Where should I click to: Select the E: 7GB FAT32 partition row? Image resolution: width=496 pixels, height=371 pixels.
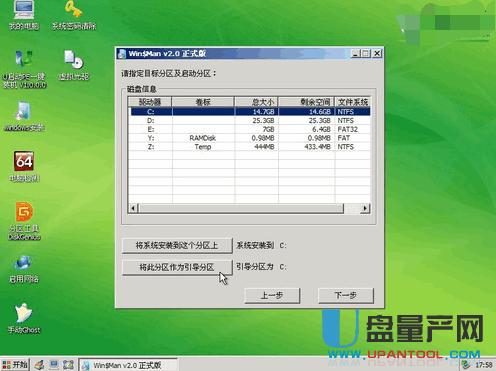point(250,129)
